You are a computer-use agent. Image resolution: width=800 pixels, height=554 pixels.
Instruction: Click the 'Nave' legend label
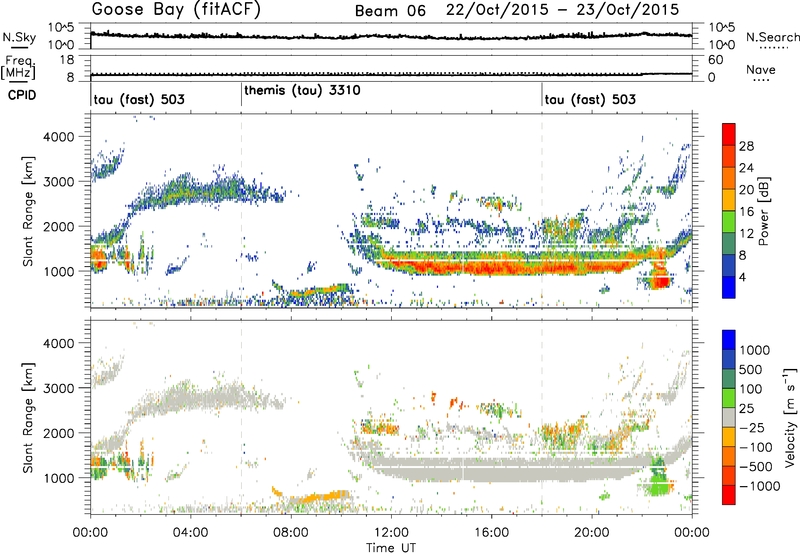pos(761,69)
